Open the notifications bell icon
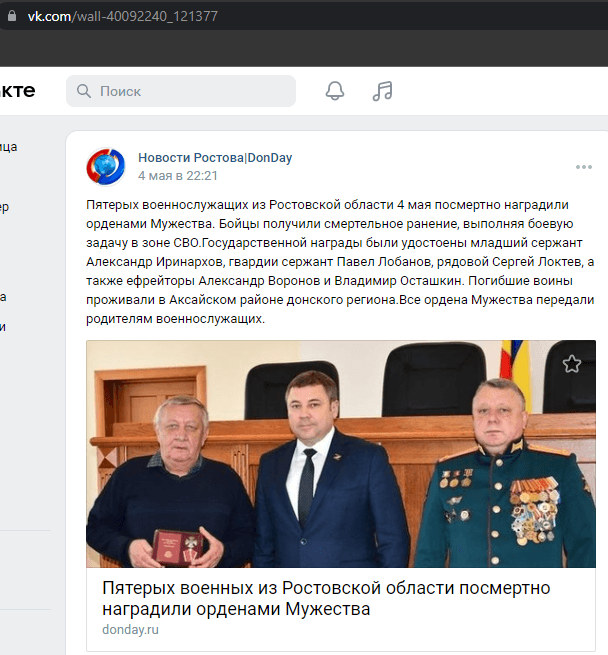Screen dimensions: 608x655 click(x=335, y=91)
